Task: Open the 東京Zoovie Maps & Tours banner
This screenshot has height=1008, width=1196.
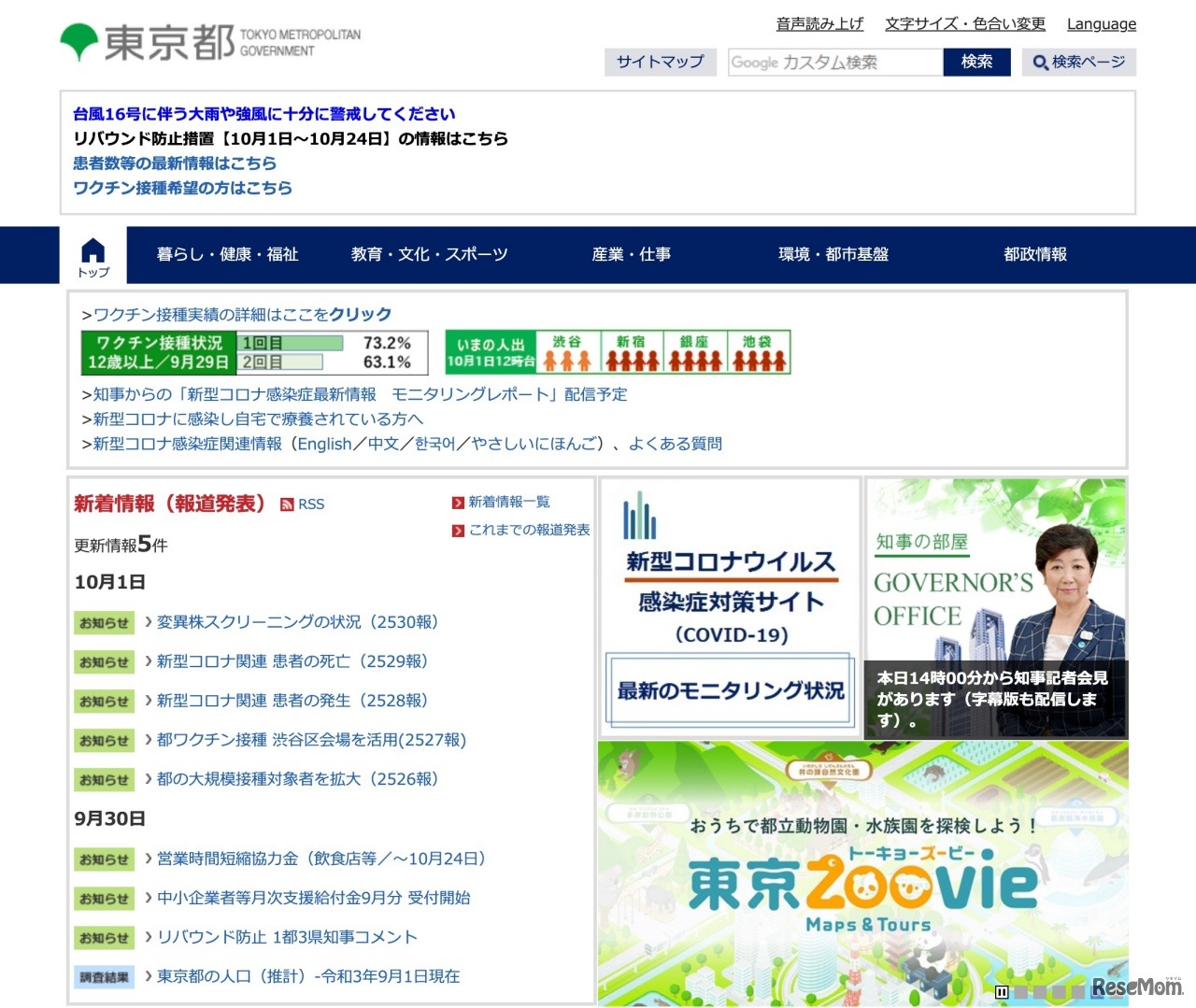Action: pos(862,873)
